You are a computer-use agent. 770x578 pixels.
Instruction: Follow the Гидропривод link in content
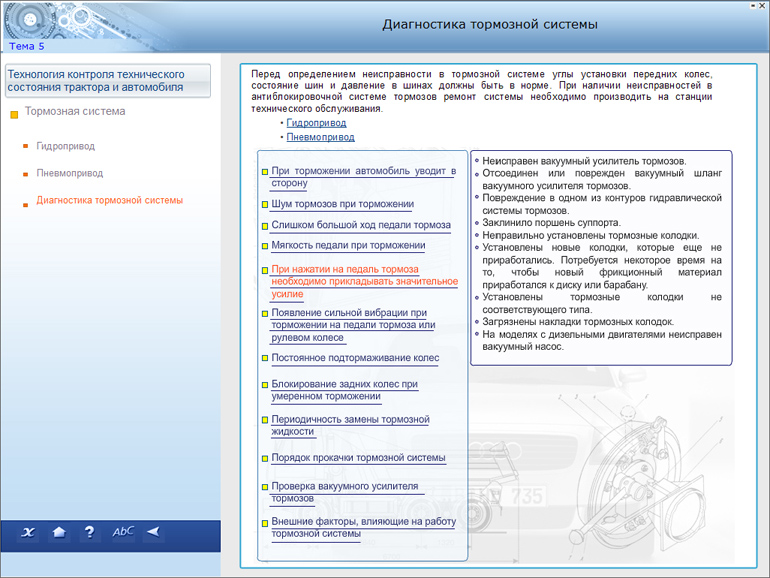pyautogui.click(x=316, y=123)
